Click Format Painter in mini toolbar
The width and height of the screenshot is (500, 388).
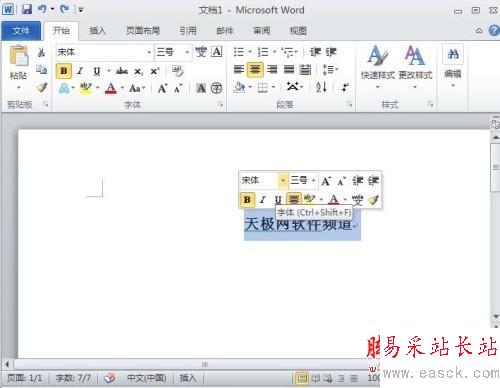click(373, 200)
